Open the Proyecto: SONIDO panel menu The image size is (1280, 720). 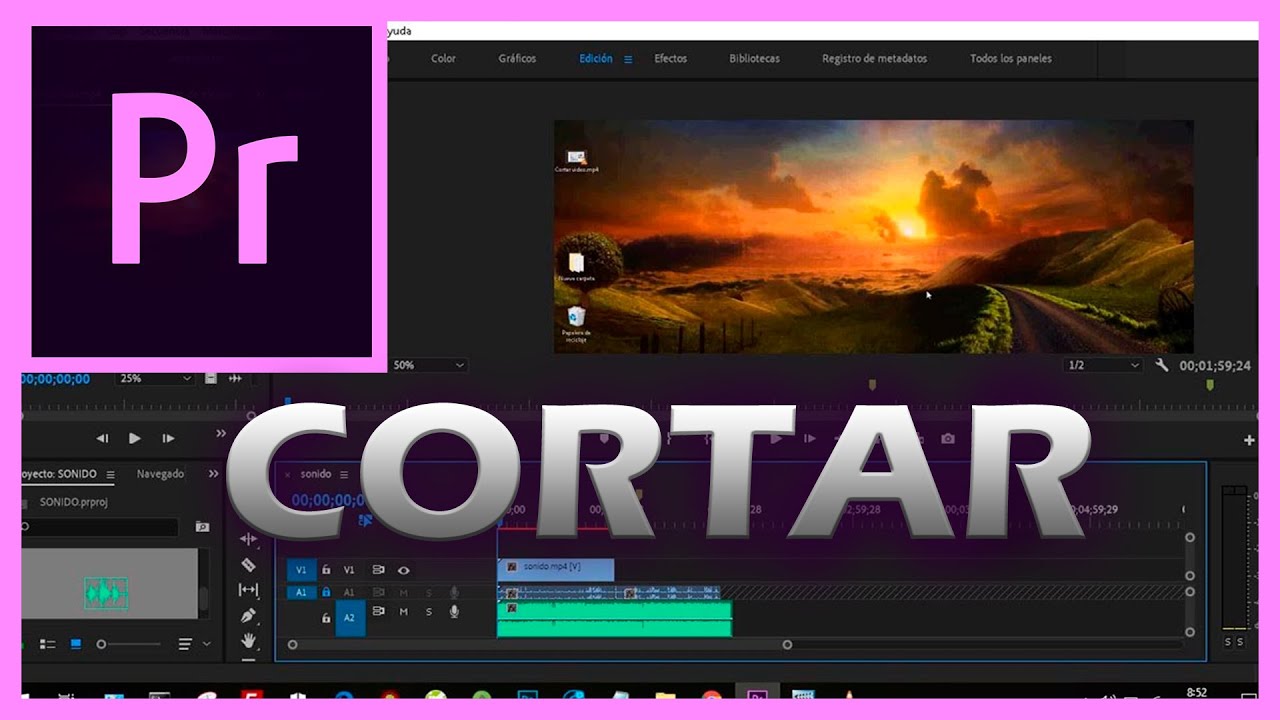pos(111,475)
